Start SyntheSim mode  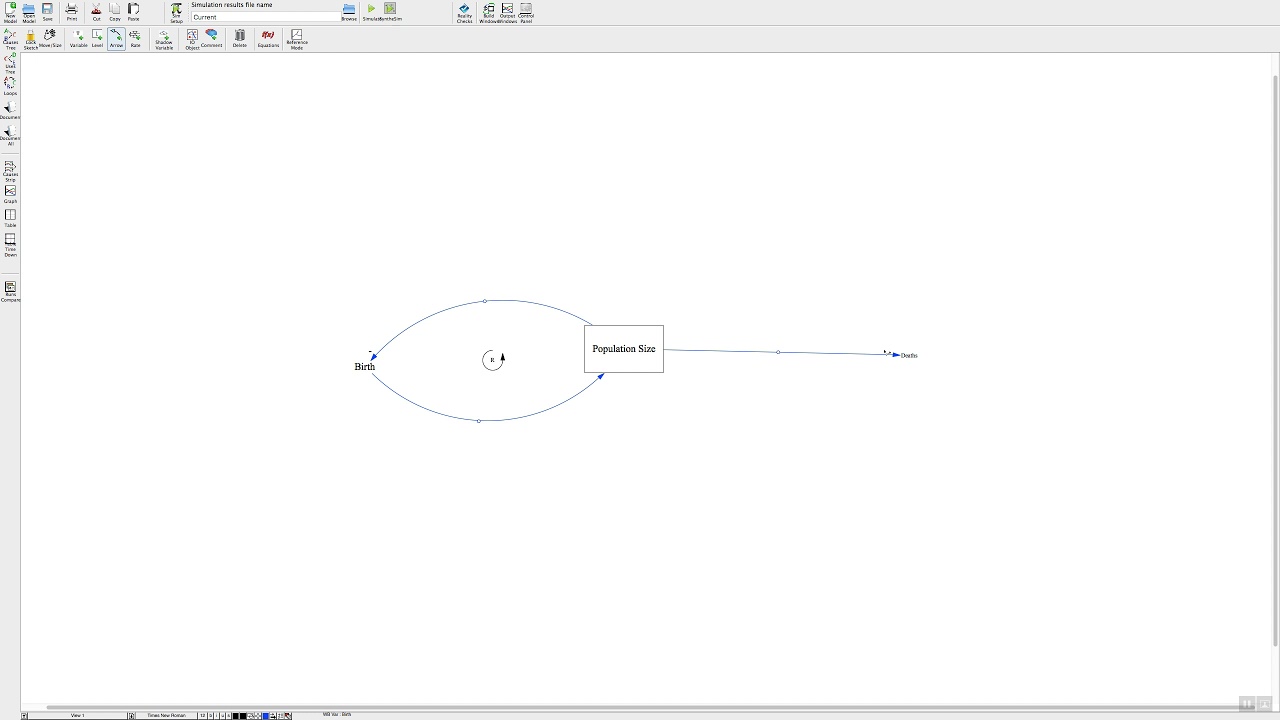pyautogui.click(x=391, y=12)
